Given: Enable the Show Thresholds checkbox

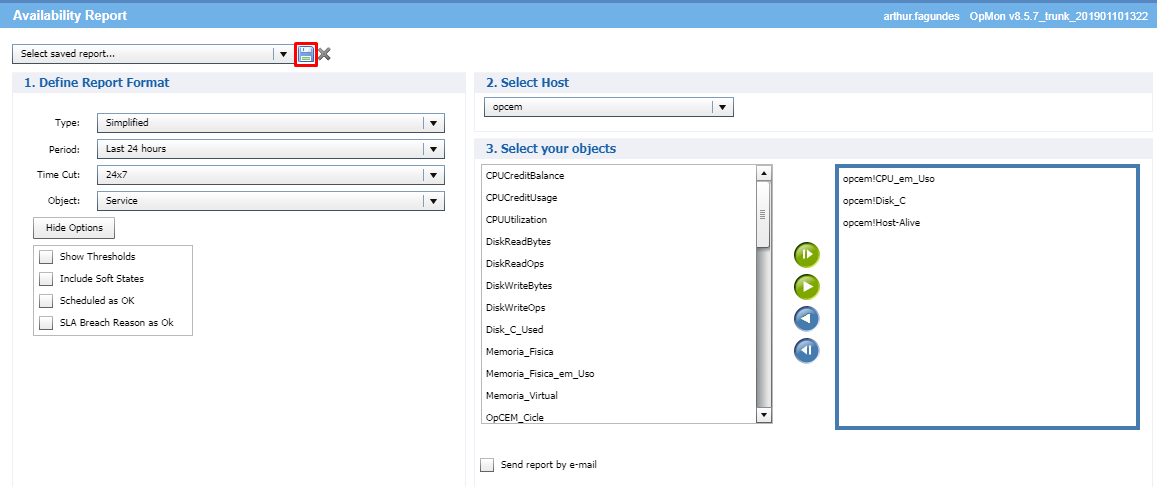Looking at the screenshot, I should point(45,257).
